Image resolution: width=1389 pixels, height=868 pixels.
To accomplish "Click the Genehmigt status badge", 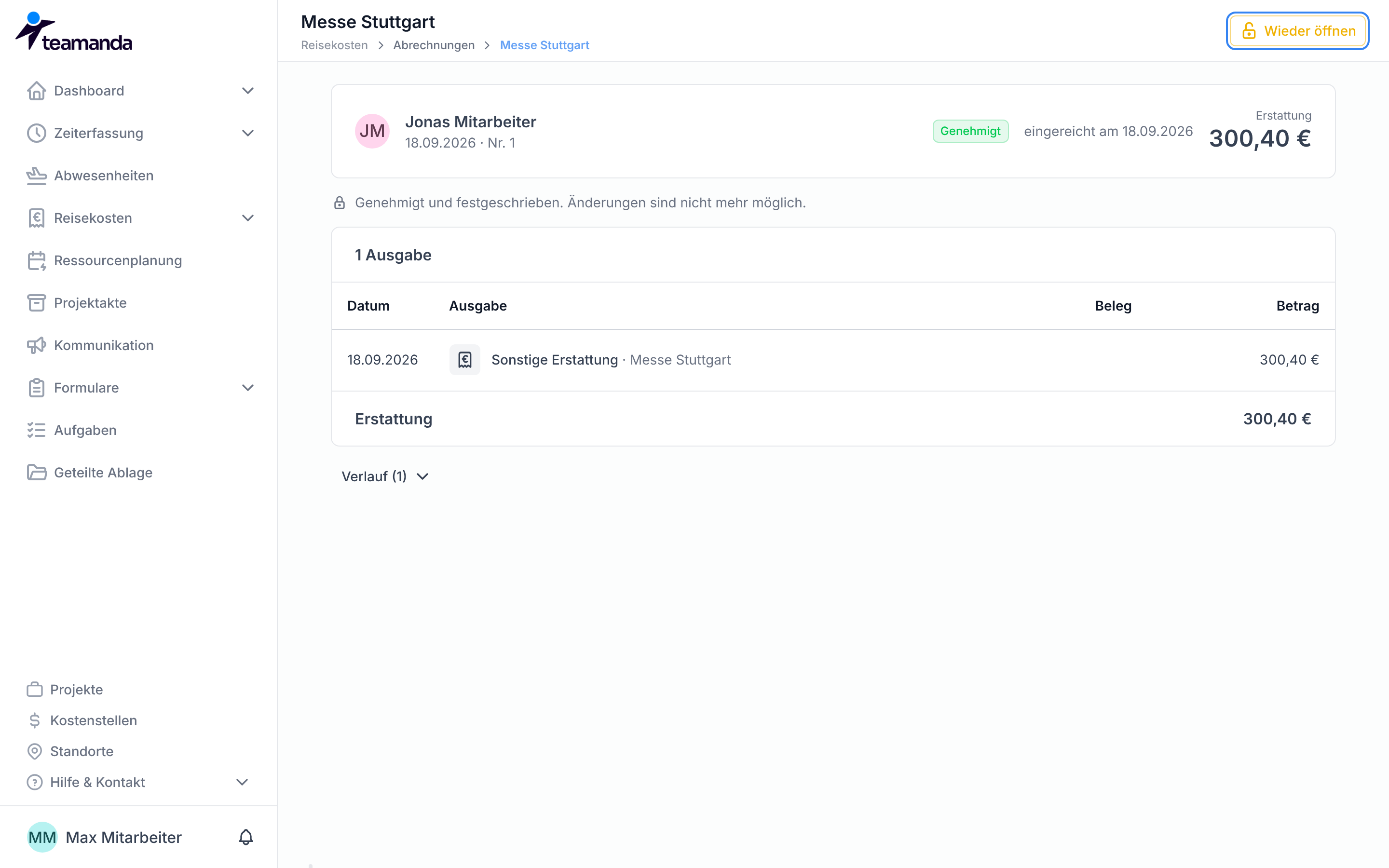I will pos(970,132).
